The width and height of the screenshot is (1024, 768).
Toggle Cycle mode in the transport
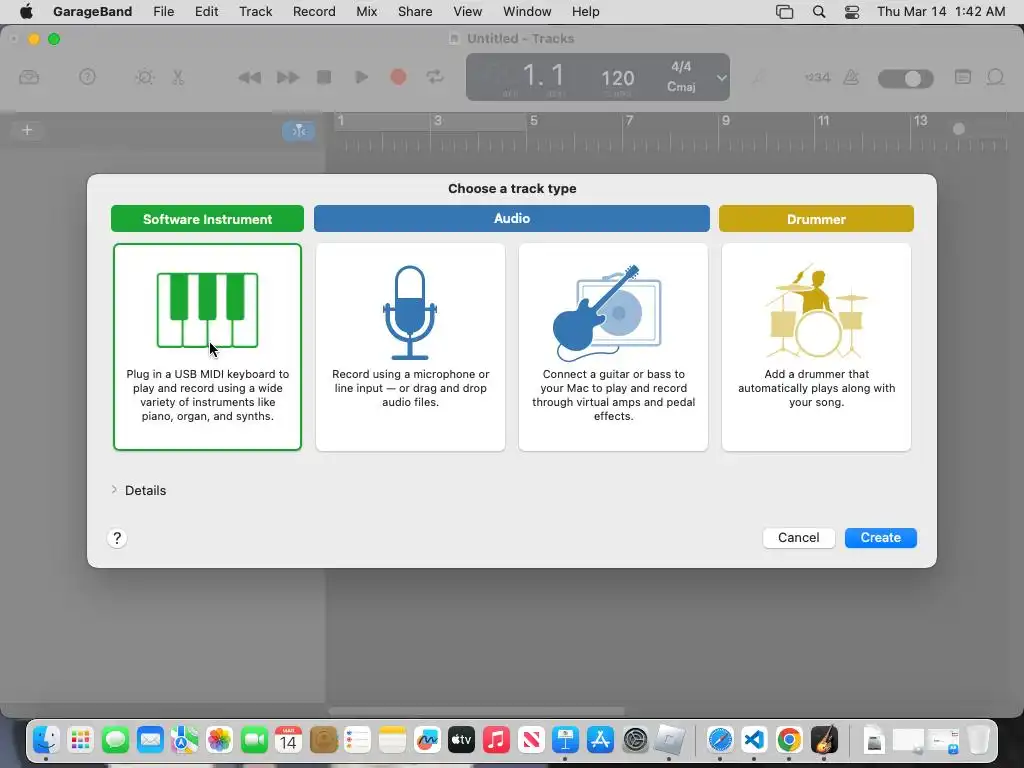point(435,77)
